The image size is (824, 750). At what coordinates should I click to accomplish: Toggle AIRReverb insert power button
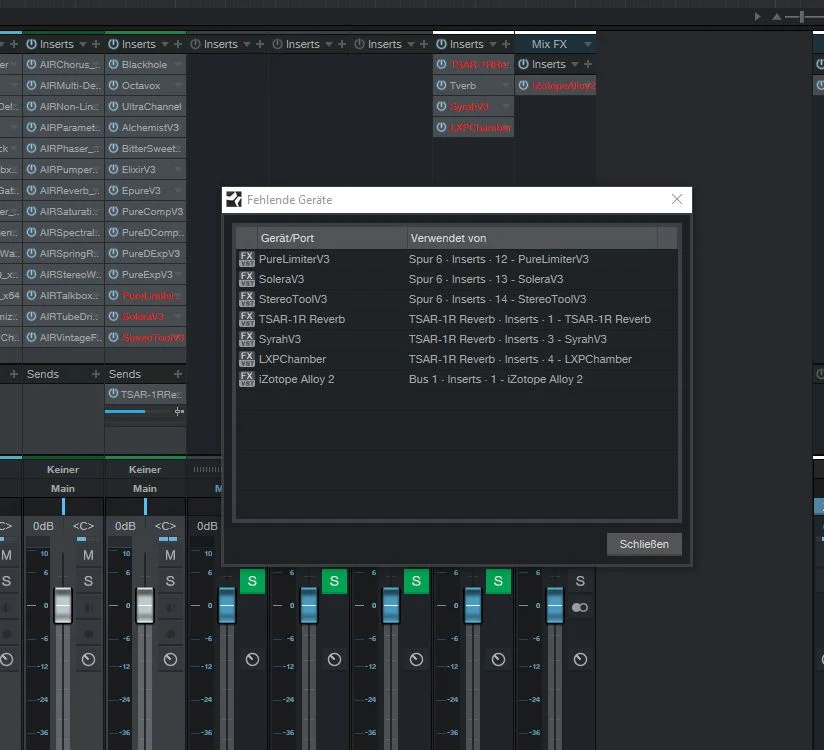coord(32,190)
